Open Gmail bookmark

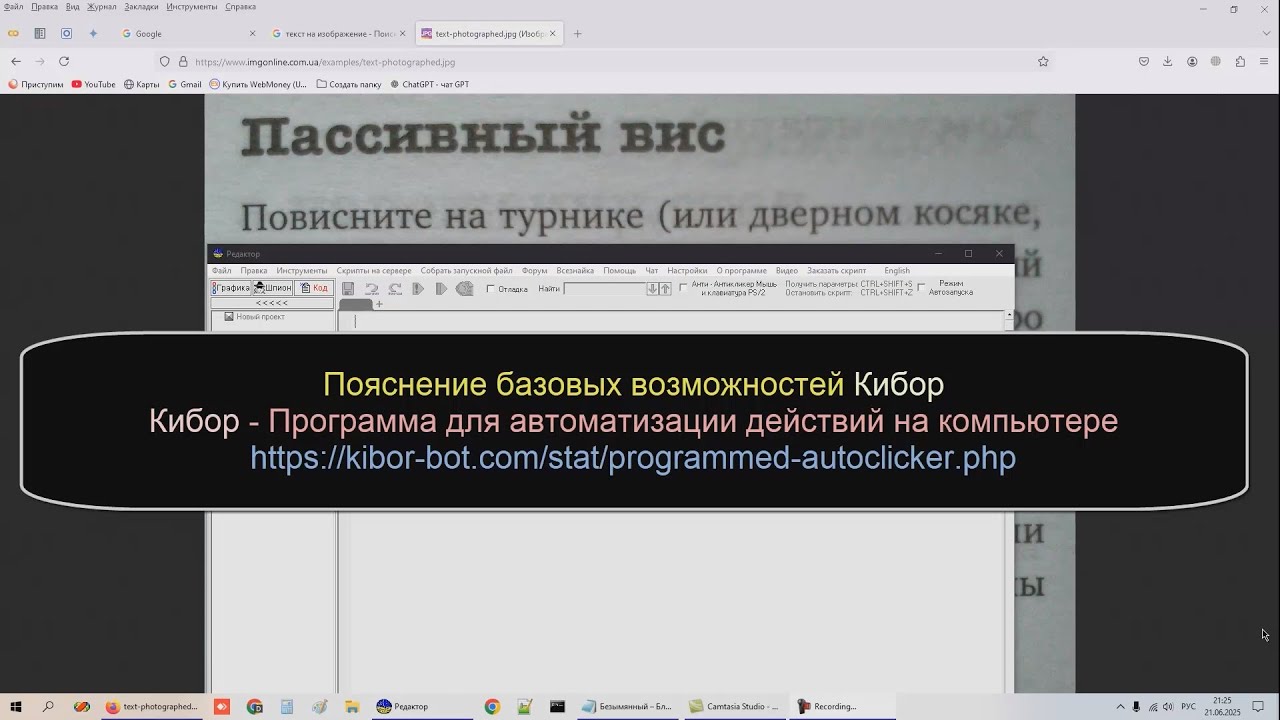coord(184,84)
